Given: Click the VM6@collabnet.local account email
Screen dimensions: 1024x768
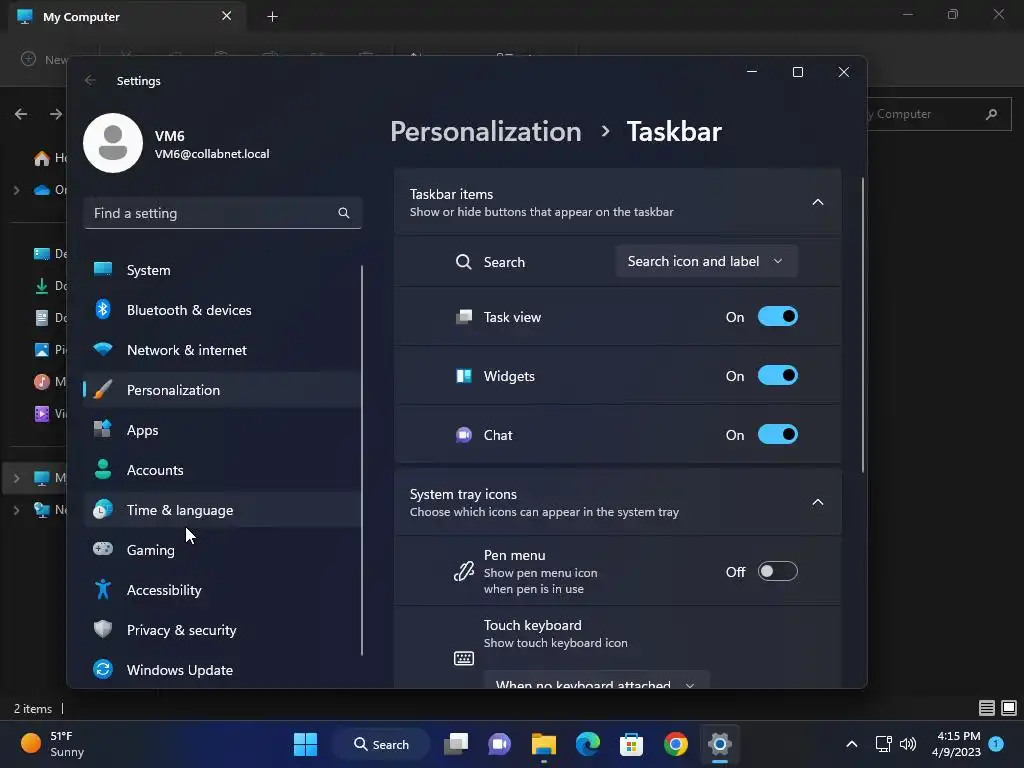Looking at the screenshot, I should pos(212,153).
